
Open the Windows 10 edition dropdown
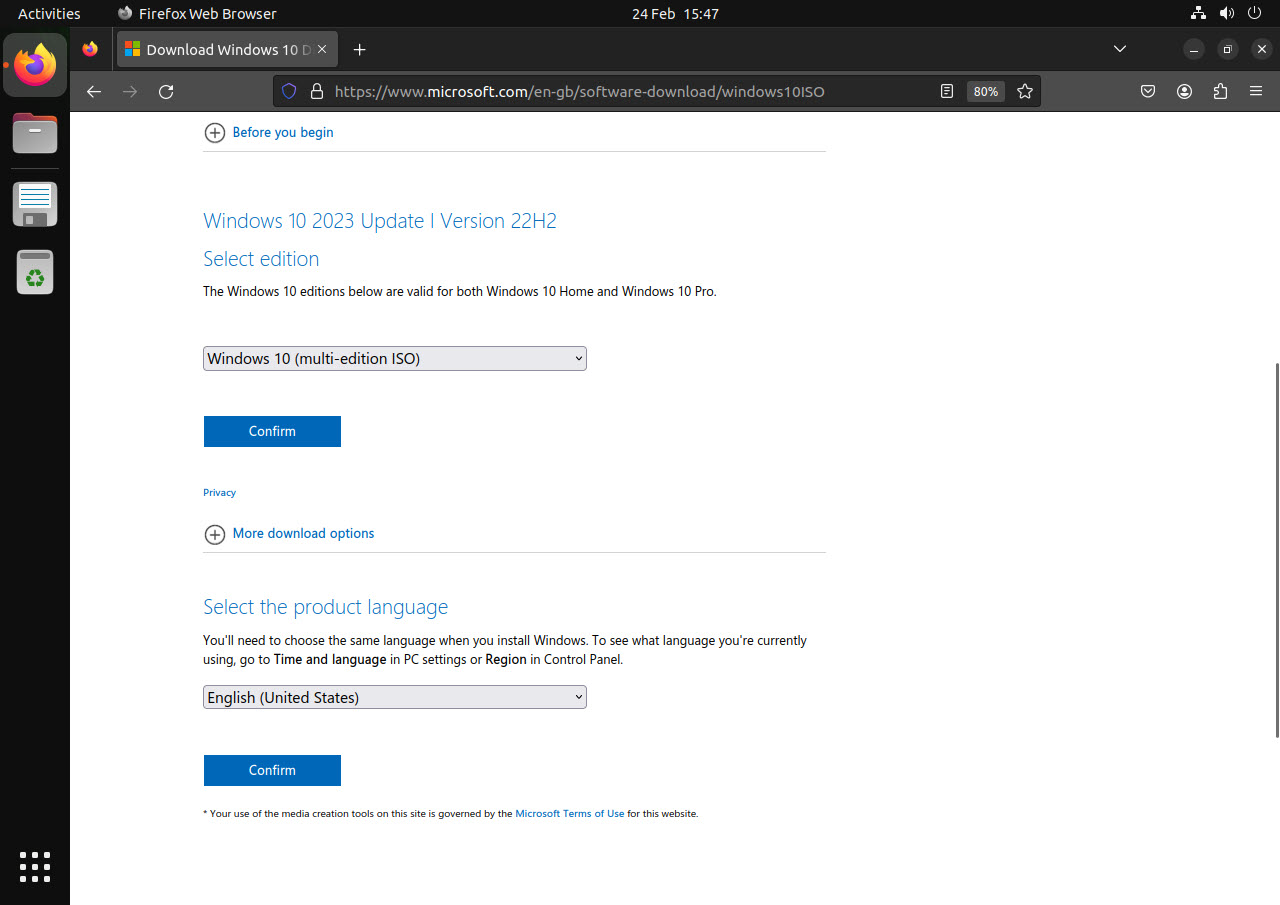[x=394, y=358]
